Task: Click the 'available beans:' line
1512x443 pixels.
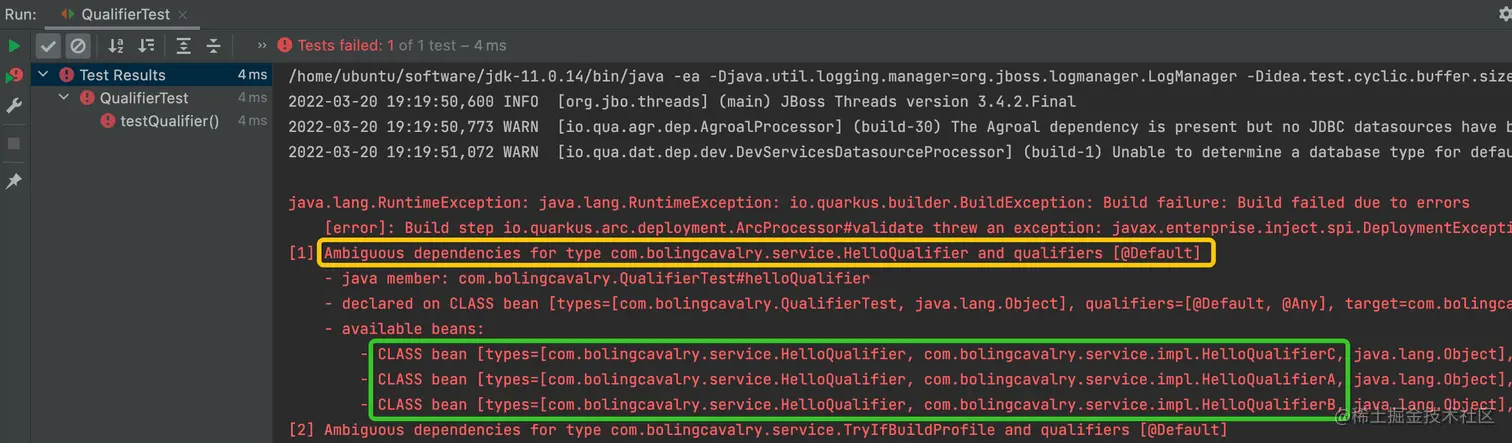Action: 403,329
